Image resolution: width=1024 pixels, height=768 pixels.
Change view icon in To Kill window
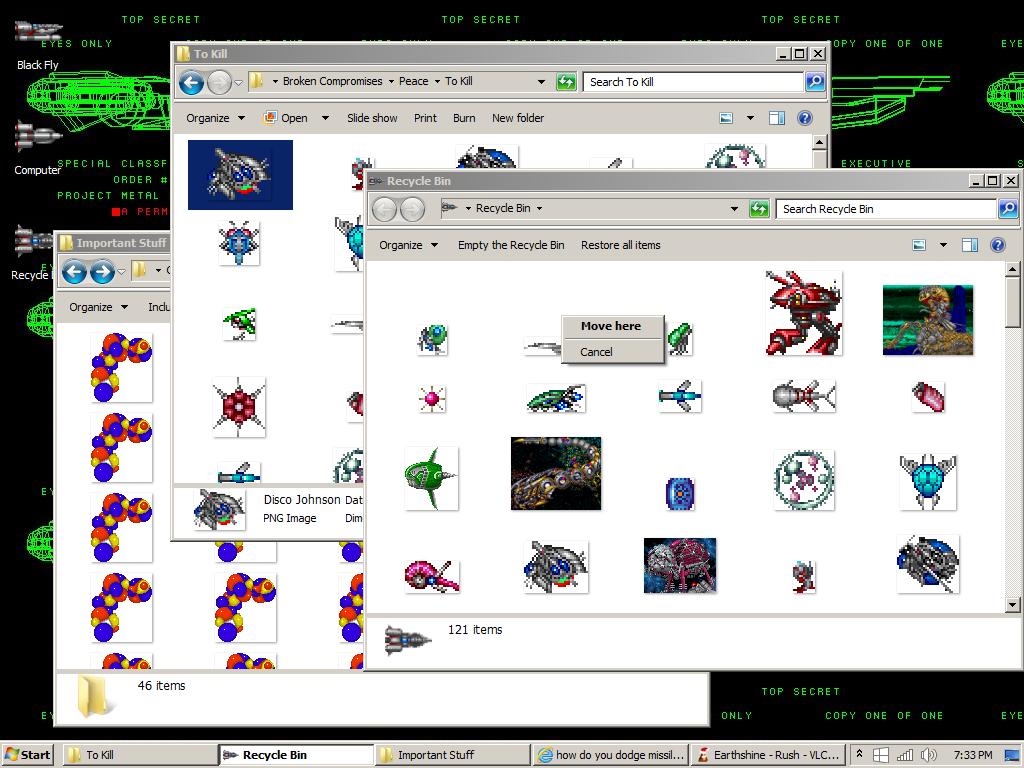click(x=726, y=118)
